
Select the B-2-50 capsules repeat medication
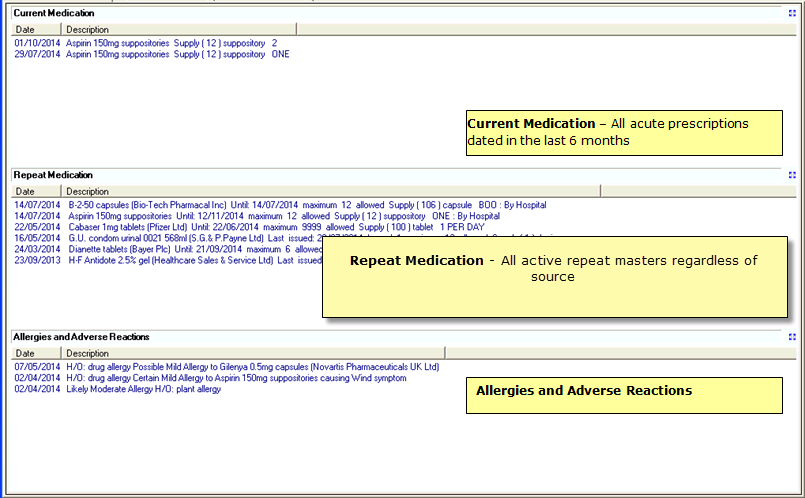pos(200,205)
